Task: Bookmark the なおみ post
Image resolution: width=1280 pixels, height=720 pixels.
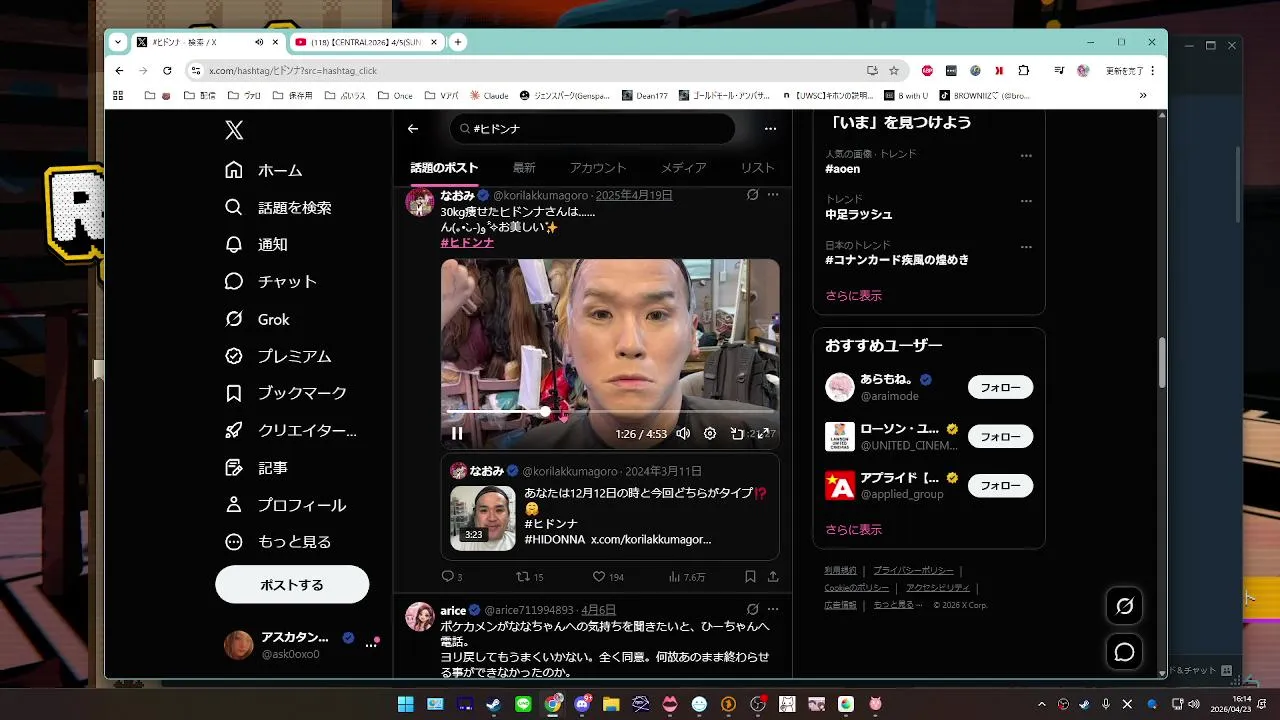Action: [x=750, y=577]
